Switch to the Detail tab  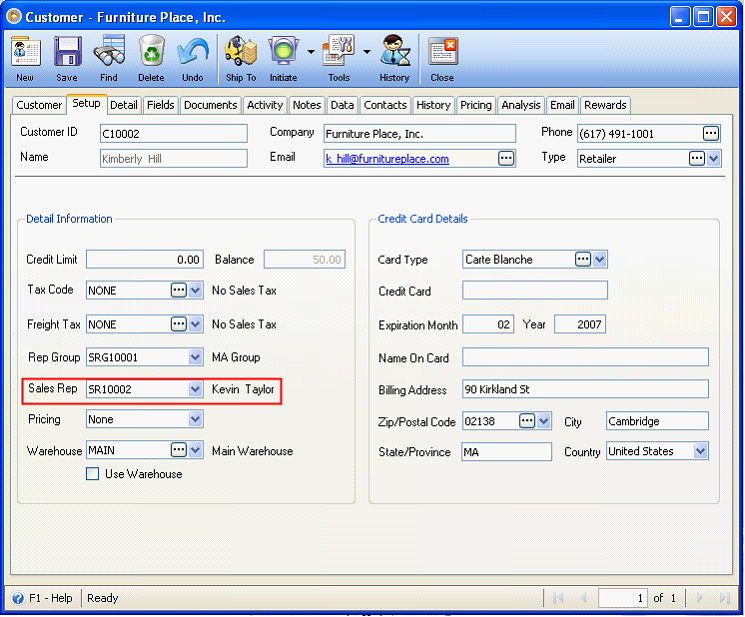click(124, 105)
